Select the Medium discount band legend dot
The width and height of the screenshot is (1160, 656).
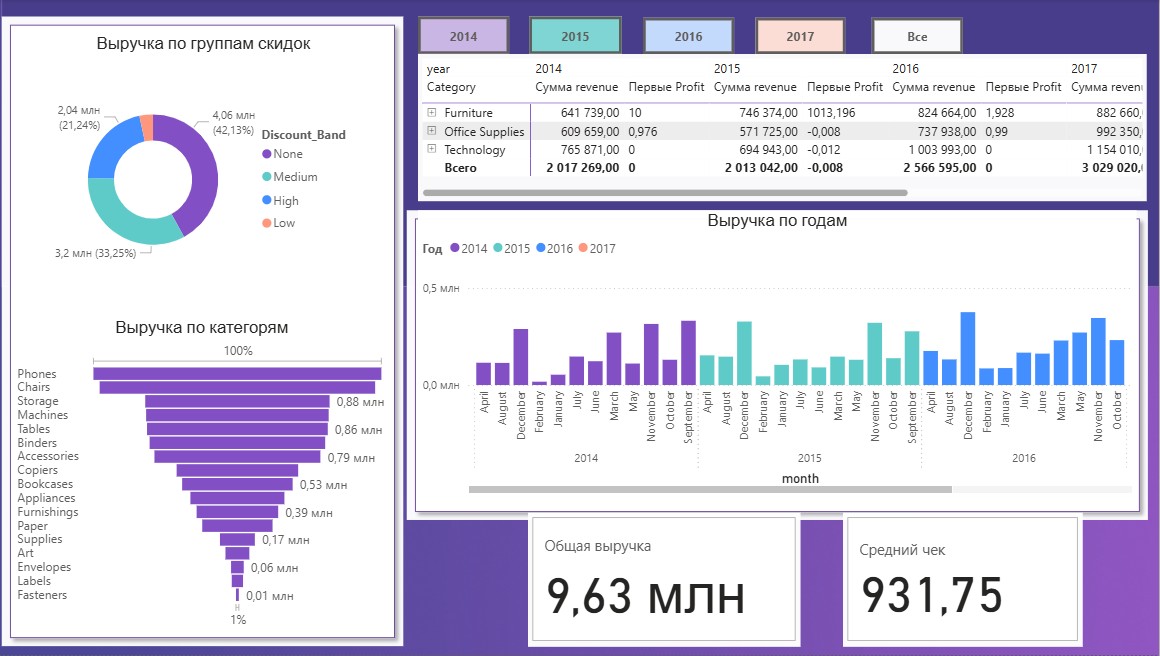(266, 177)
